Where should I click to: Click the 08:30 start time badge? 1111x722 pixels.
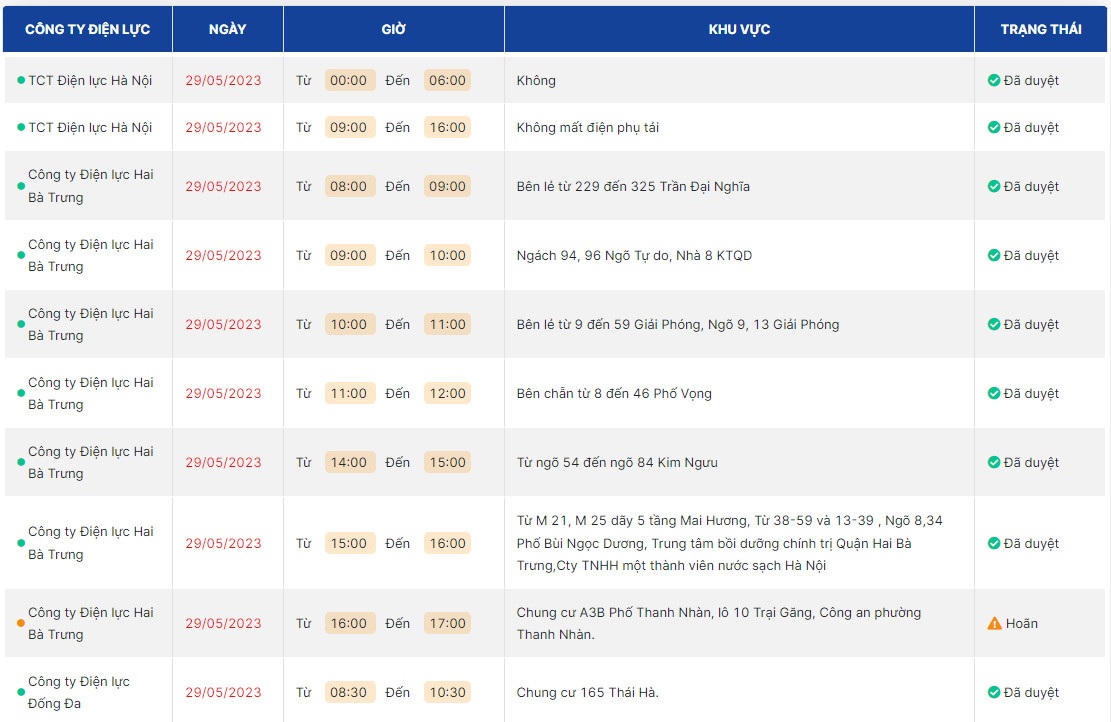click(x=349, y=692)
